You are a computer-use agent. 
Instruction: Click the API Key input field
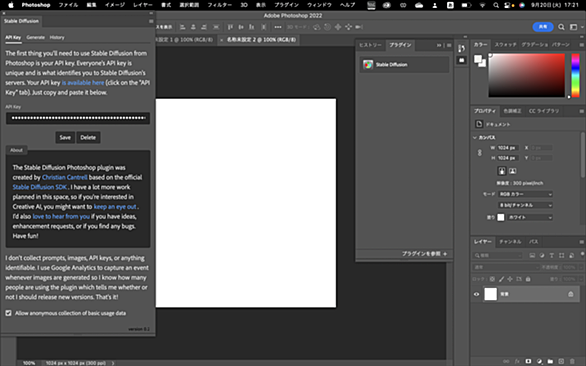coord(78,118)
